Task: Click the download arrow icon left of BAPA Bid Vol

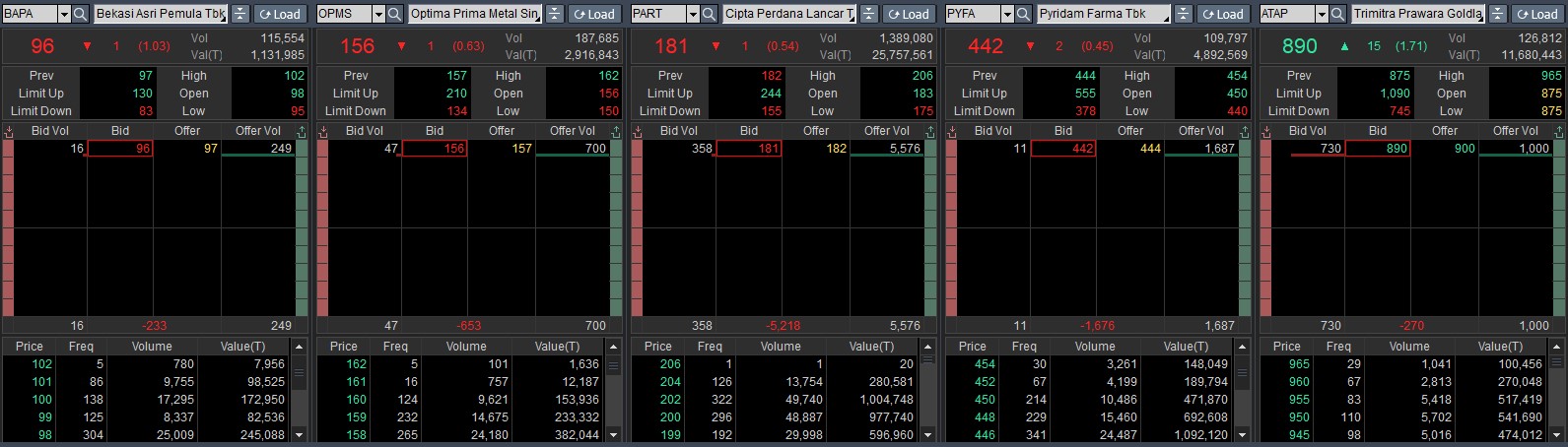Action: coord(9,131)
